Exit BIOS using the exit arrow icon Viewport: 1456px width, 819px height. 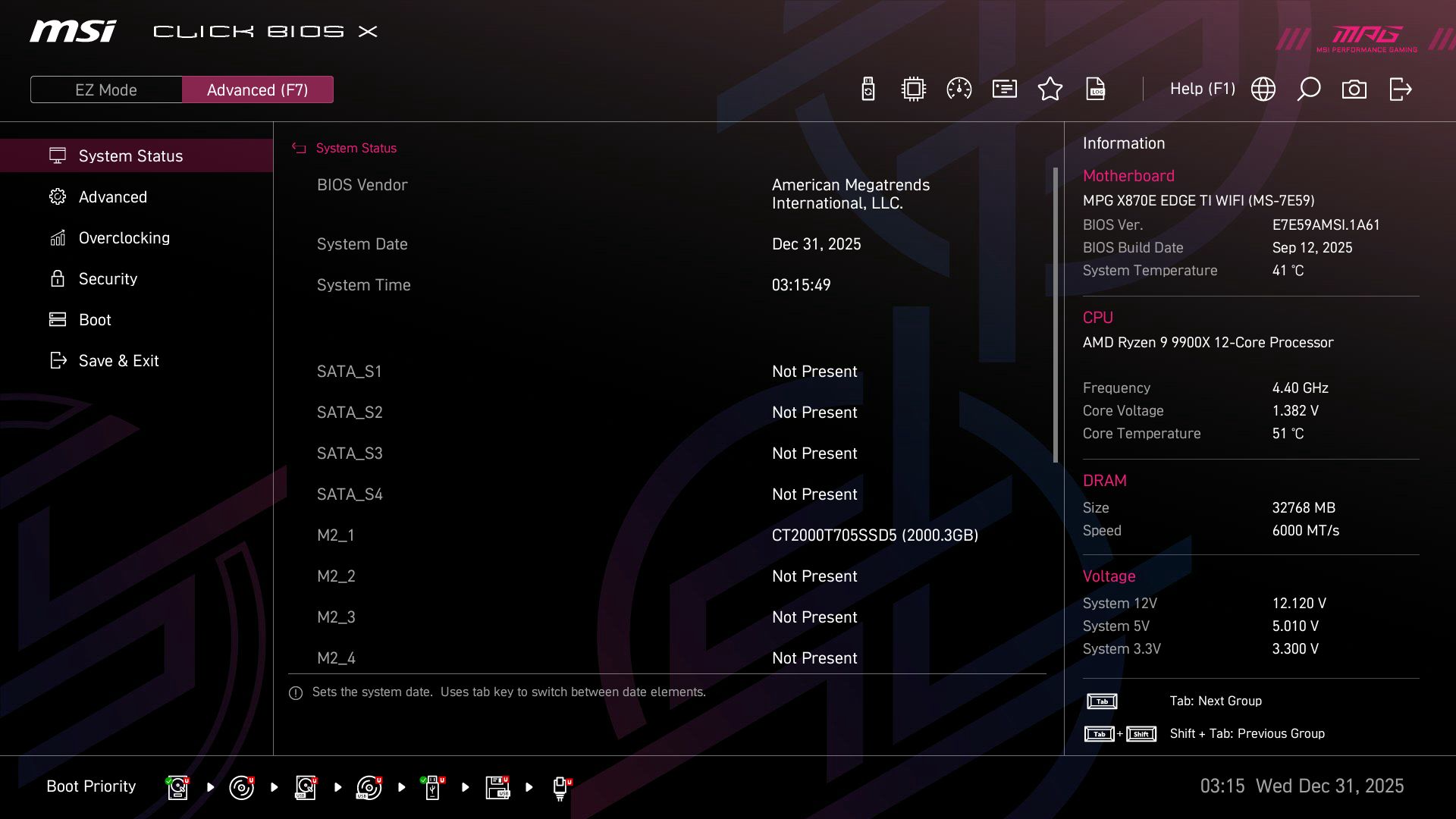pos(1399,89)
